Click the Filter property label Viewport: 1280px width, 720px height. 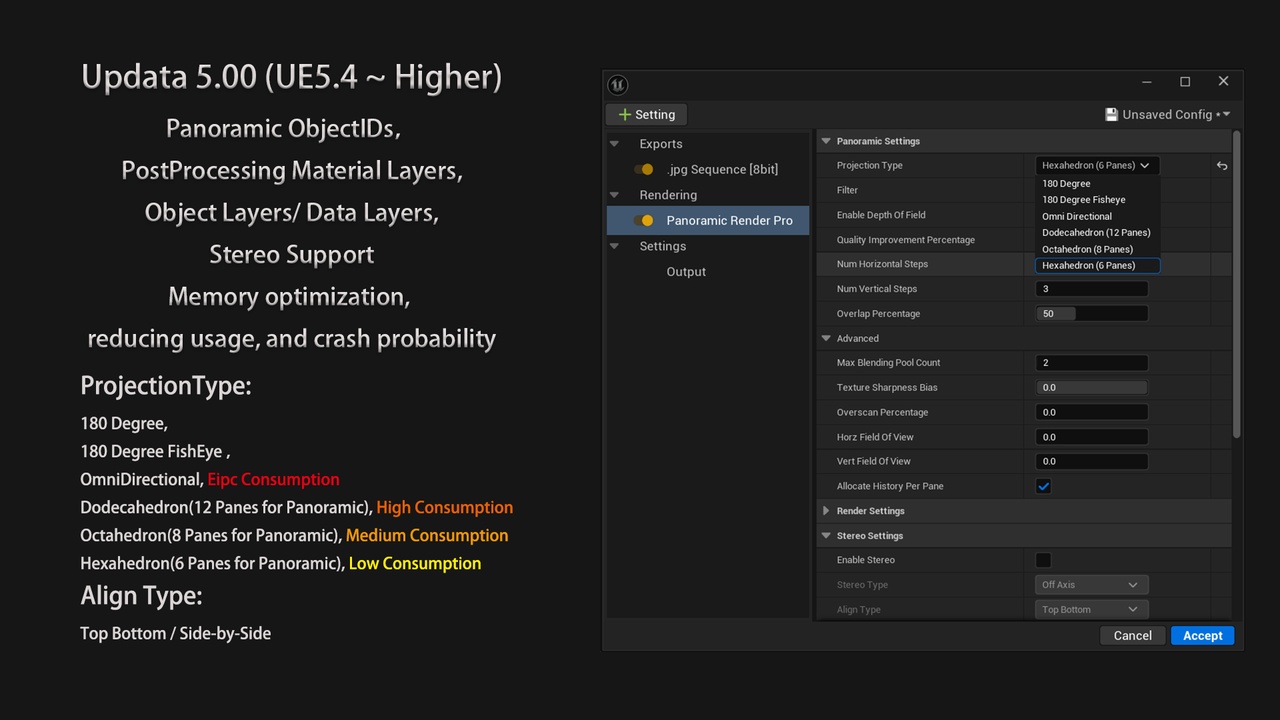(847, 190)
